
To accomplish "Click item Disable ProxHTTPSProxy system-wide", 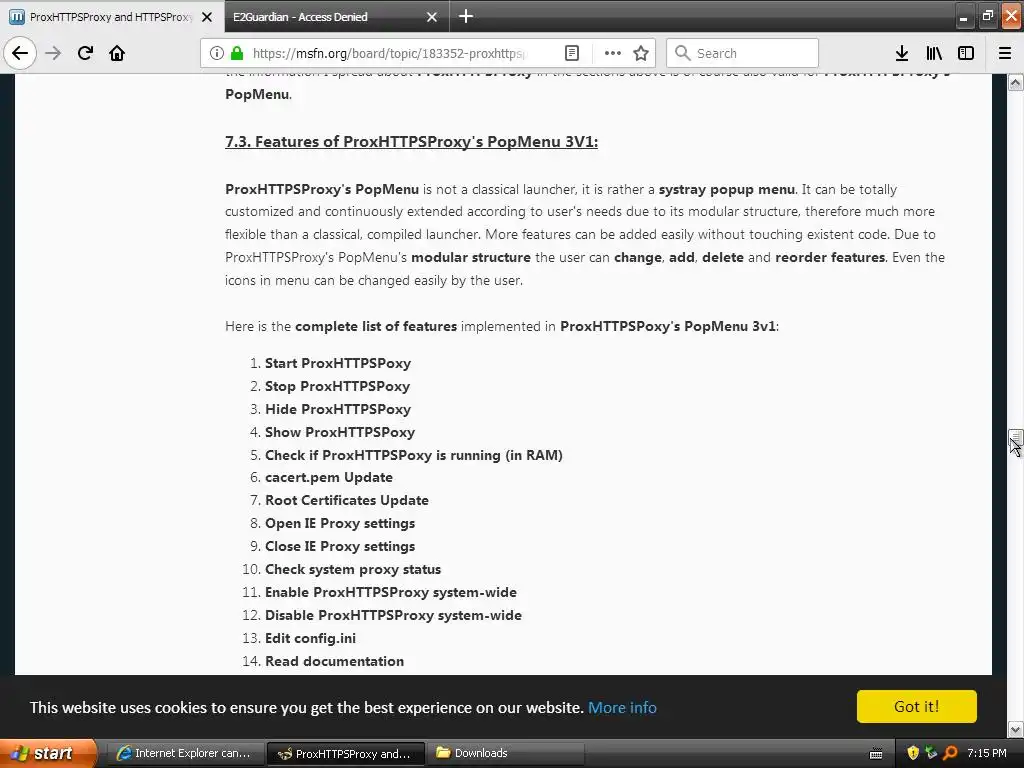I will coord(393,615).
